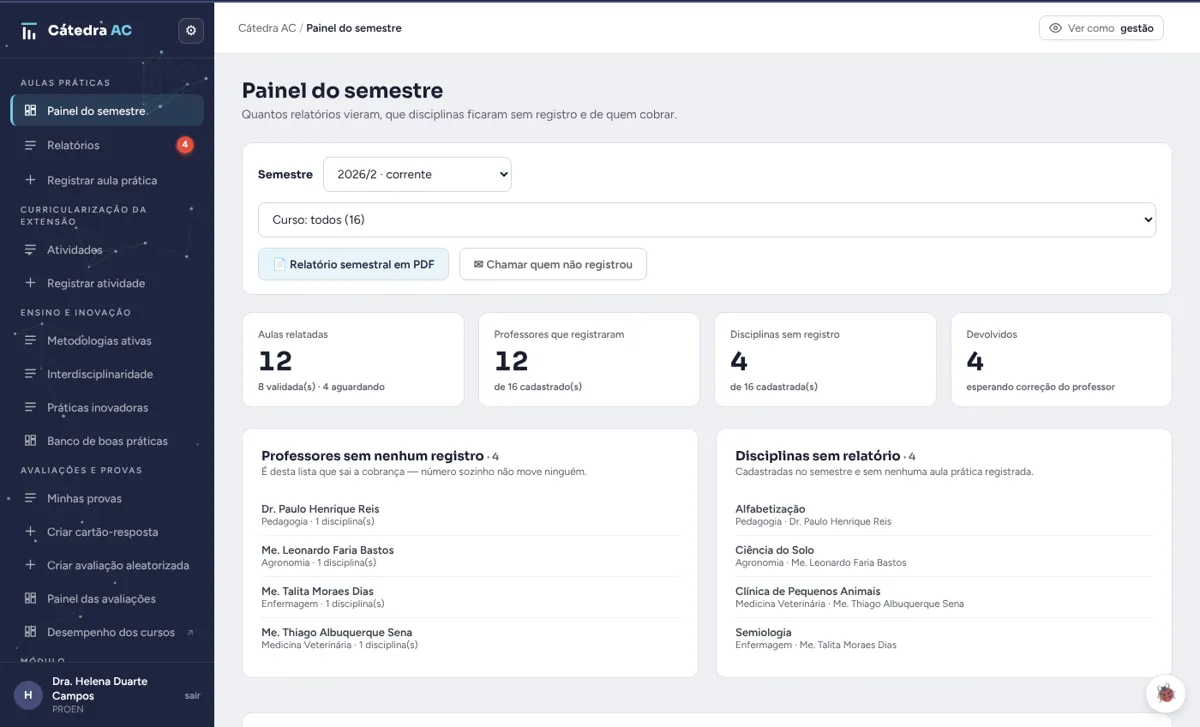The width and height of the screenshot is (1200, 727).
Task: Click the grid icon beside Desempenho dos cursos
Action: (x=31, y=632)
